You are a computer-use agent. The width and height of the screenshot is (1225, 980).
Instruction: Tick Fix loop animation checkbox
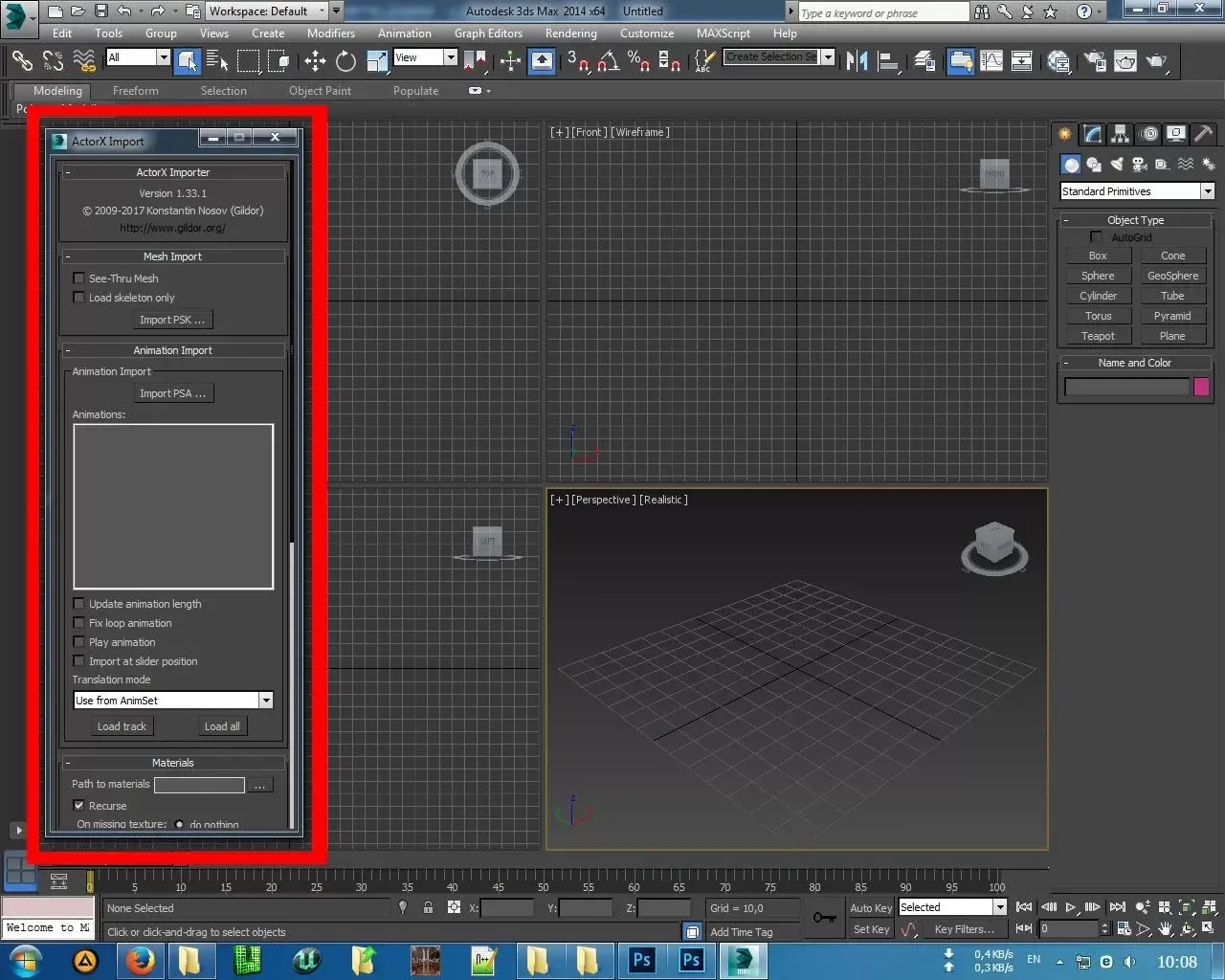pyautogui.click(x=78, y=623)
